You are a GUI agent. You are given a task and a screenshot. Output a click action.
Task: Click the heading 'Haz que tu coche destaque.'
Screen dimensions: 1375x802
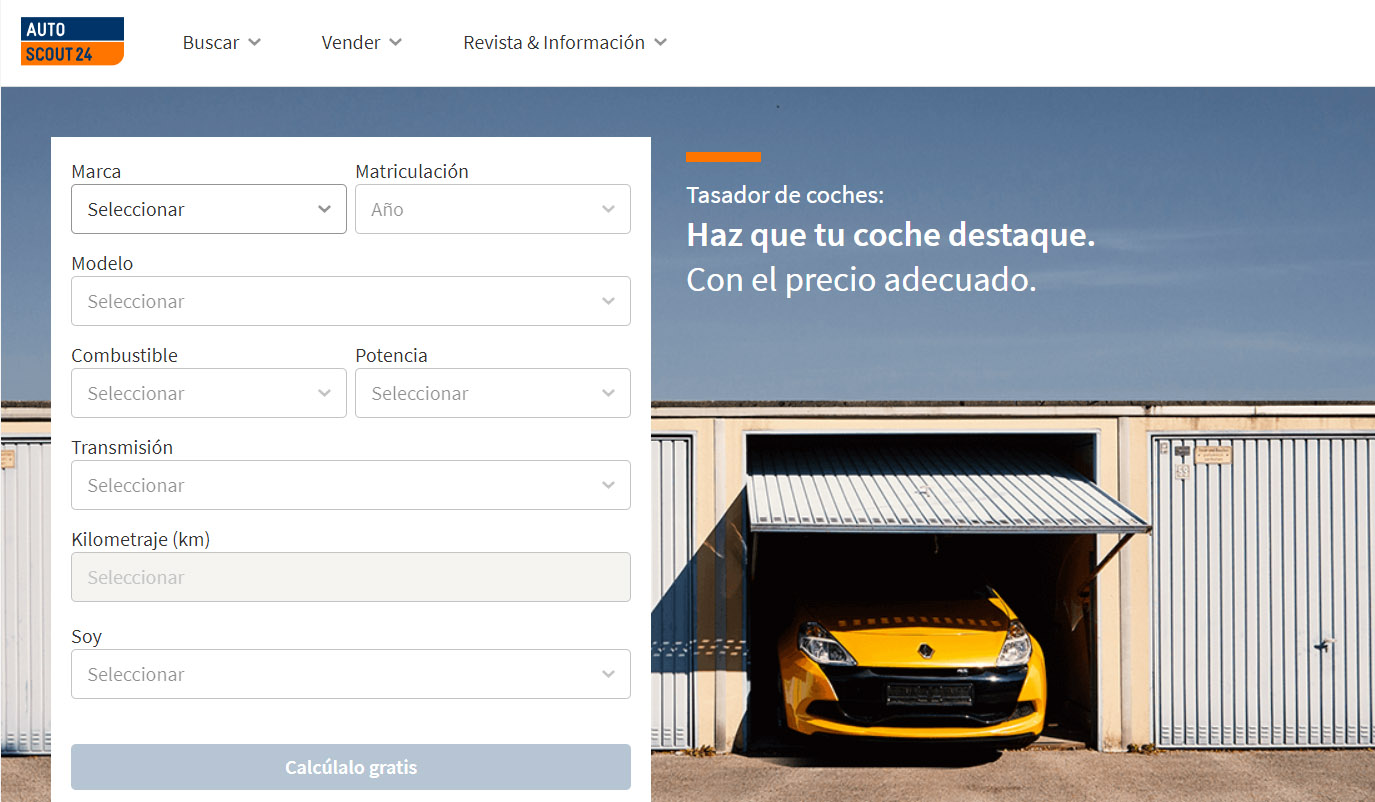tap(890, 236)
